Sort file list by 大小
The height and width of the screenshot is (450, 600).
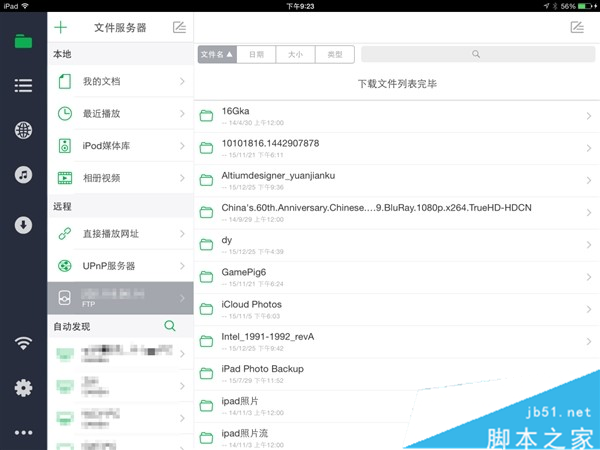(x=295, y=54)
